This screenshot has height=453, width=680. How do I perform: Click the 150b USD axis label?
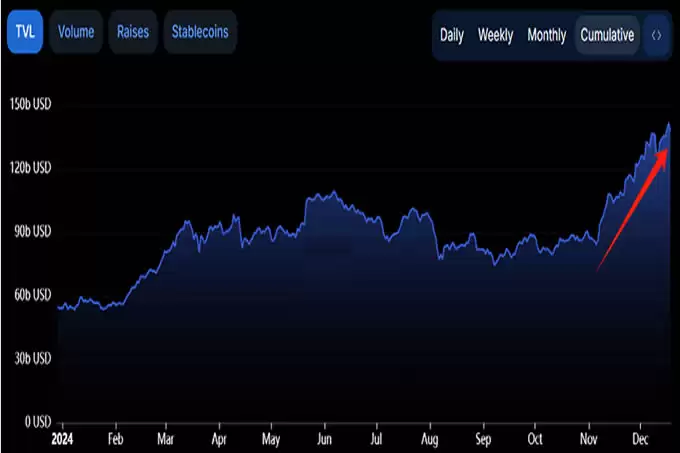pyautogui.click(x=30, y=104)
